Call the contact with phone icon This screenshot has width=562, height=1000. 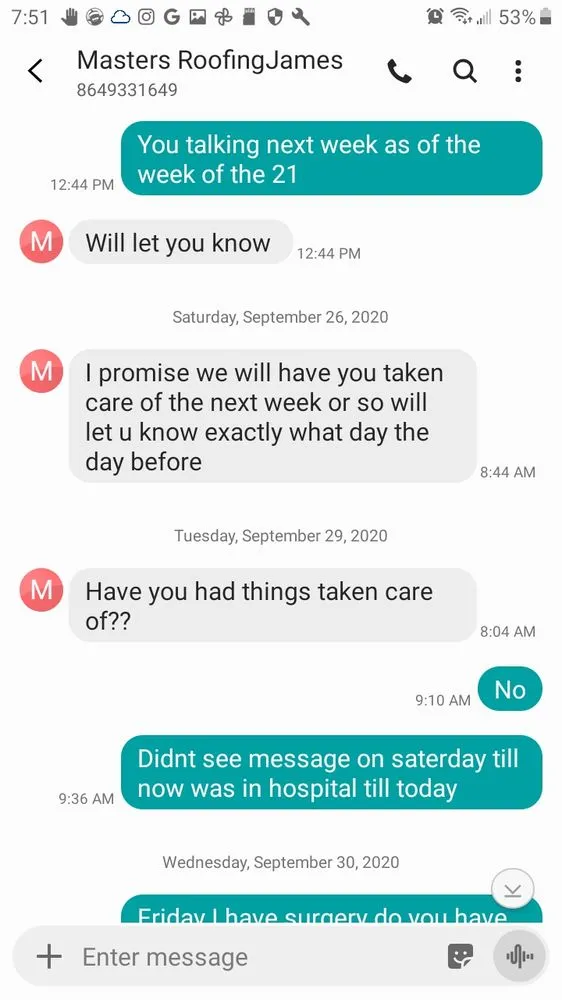point(400,71)
